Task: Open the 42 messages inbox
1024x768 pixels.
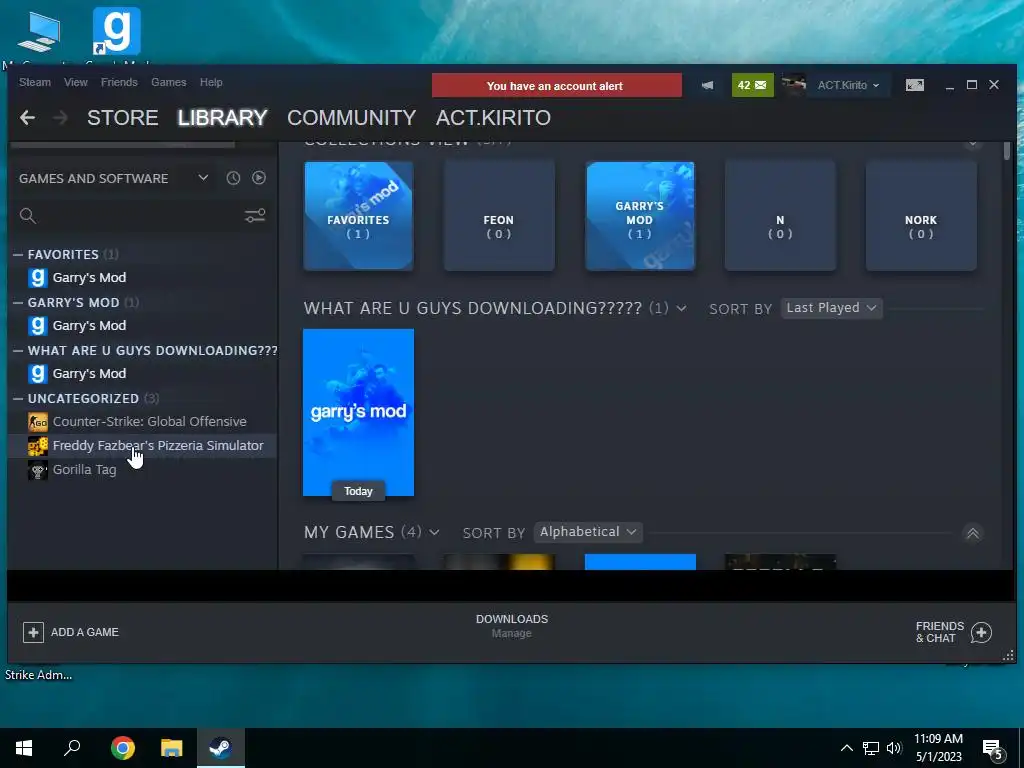Action: tap(752, 85)
